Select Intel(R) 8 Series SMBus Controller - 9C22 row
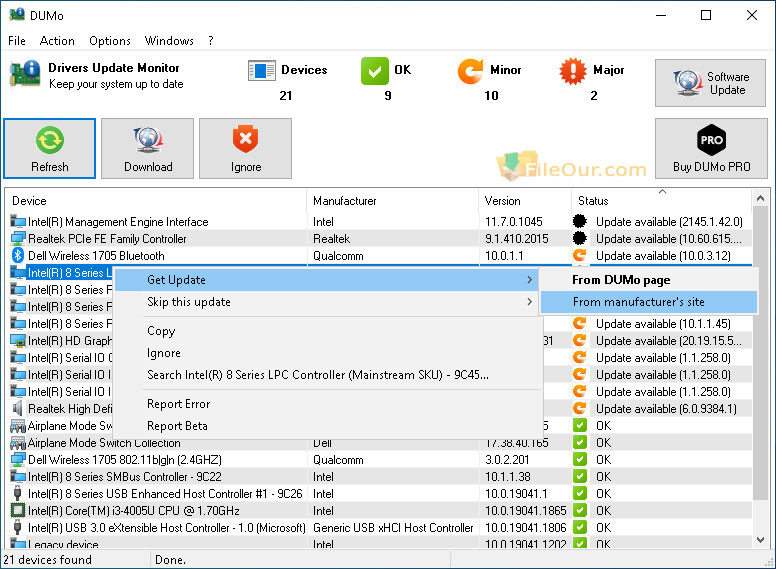This screenshot has height=569, width=776. (x=380, y=477)
